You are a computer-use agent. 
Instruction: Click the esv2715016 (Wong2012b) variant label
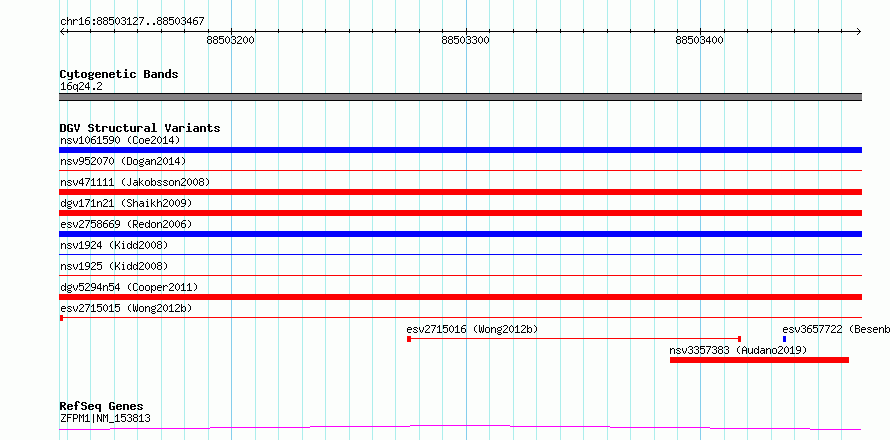(x=472, y=329)
